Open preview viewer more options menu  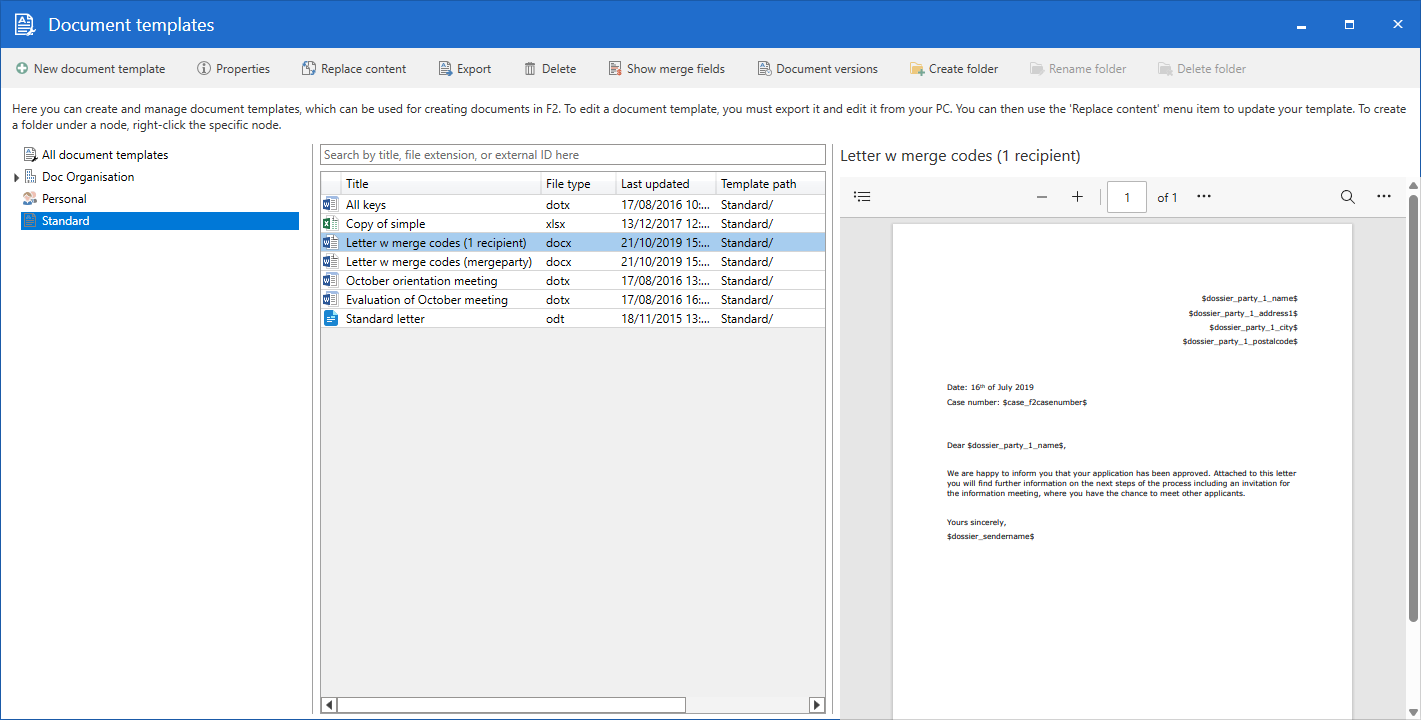point(1384,197)
